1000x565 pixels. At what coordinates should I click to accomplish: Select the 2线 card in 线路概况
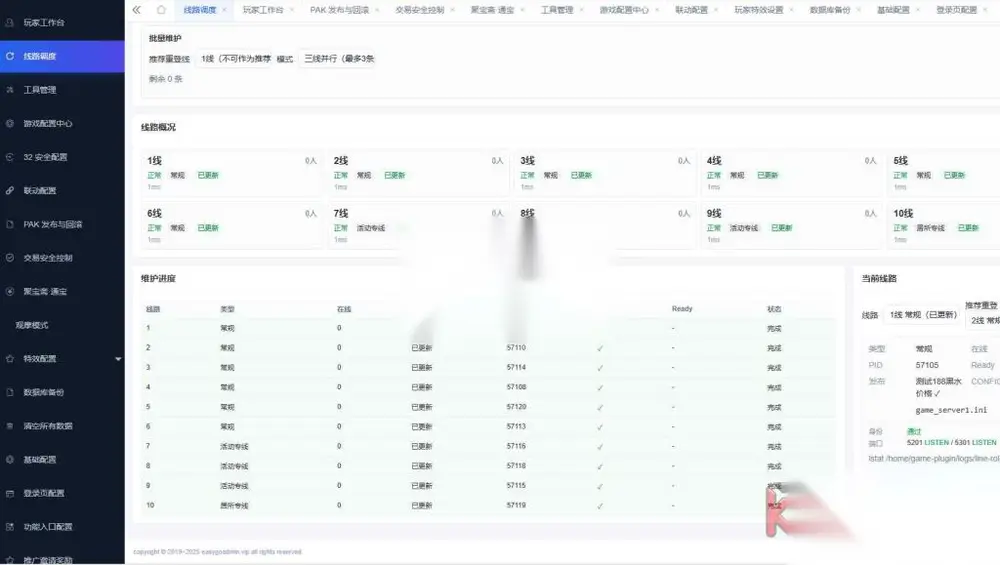(418, 173)
